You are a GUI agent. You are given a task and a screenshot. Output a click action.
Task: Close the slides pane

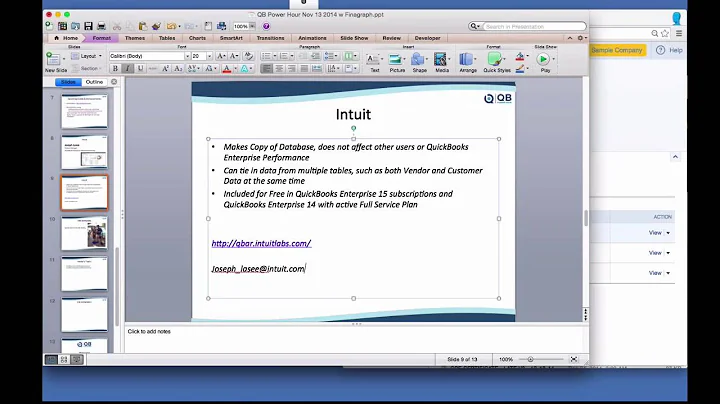[114, 82]
